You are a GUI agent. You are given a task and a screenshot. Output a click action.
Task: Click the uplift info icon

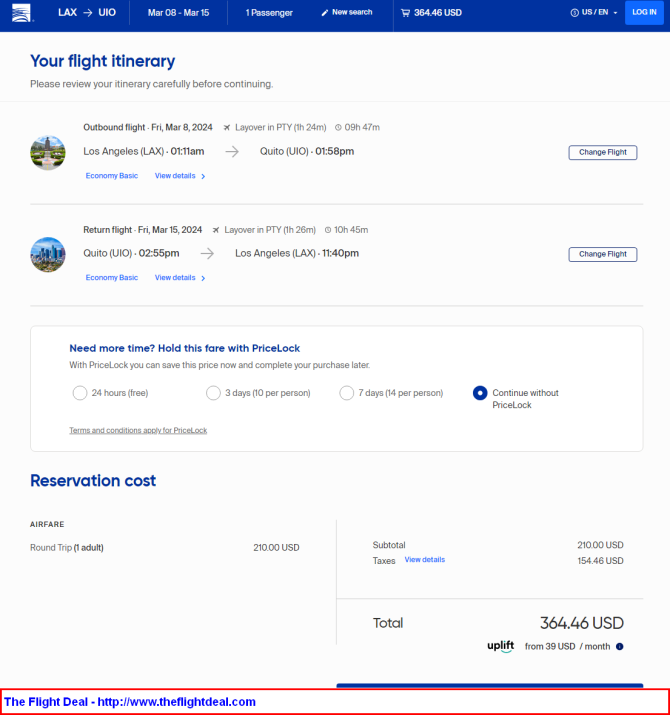click(619, 646)
